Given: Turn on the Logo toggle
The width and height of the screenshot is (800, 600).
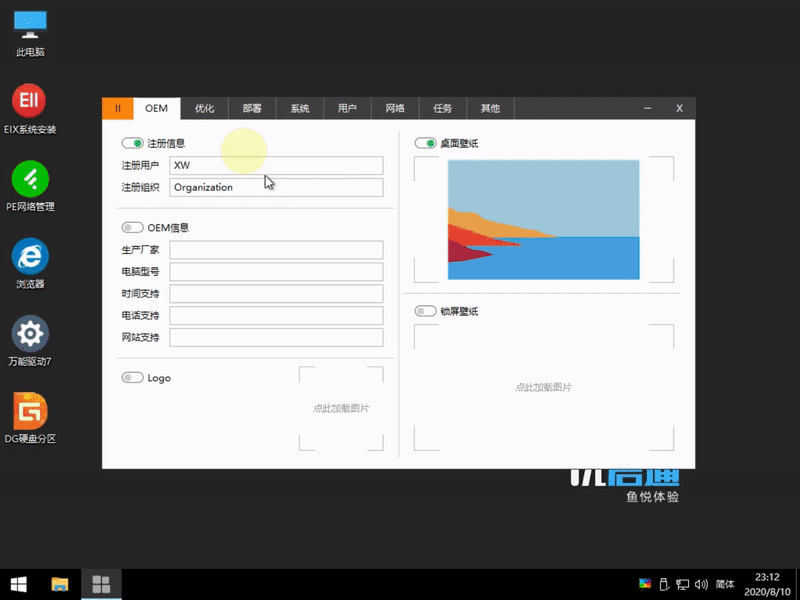Looking at the screenshot, I should pyautogui.click(x=133, y=378).
